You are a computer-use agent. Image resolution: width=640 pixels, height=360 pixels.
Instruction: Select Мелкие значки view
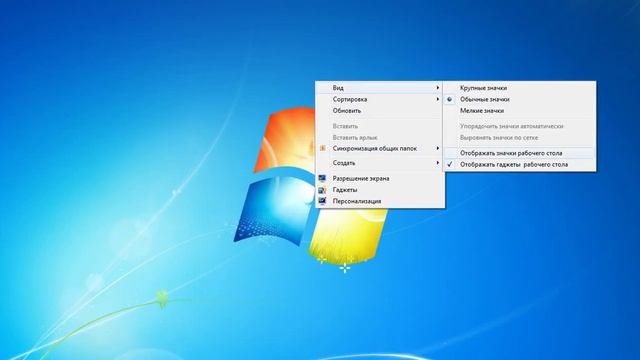coord(520,111)
